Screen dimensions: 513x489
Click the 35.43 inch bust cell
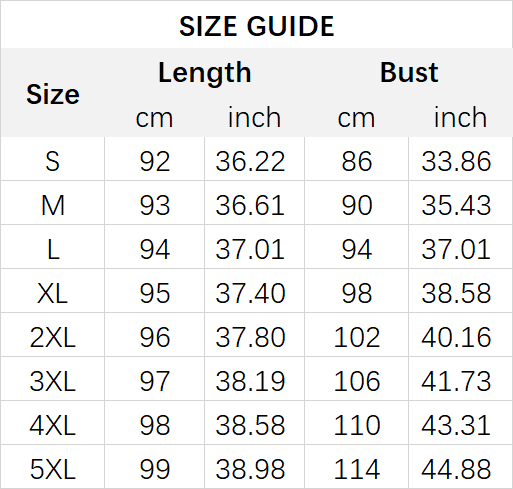456,205
